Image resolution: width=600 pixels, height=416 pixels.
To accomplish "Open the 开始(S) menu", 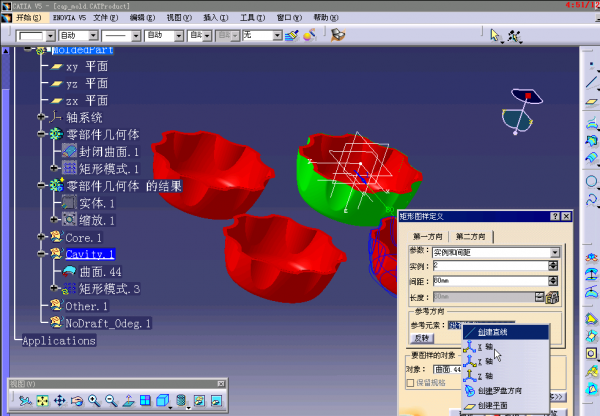I will coord(28,18).
